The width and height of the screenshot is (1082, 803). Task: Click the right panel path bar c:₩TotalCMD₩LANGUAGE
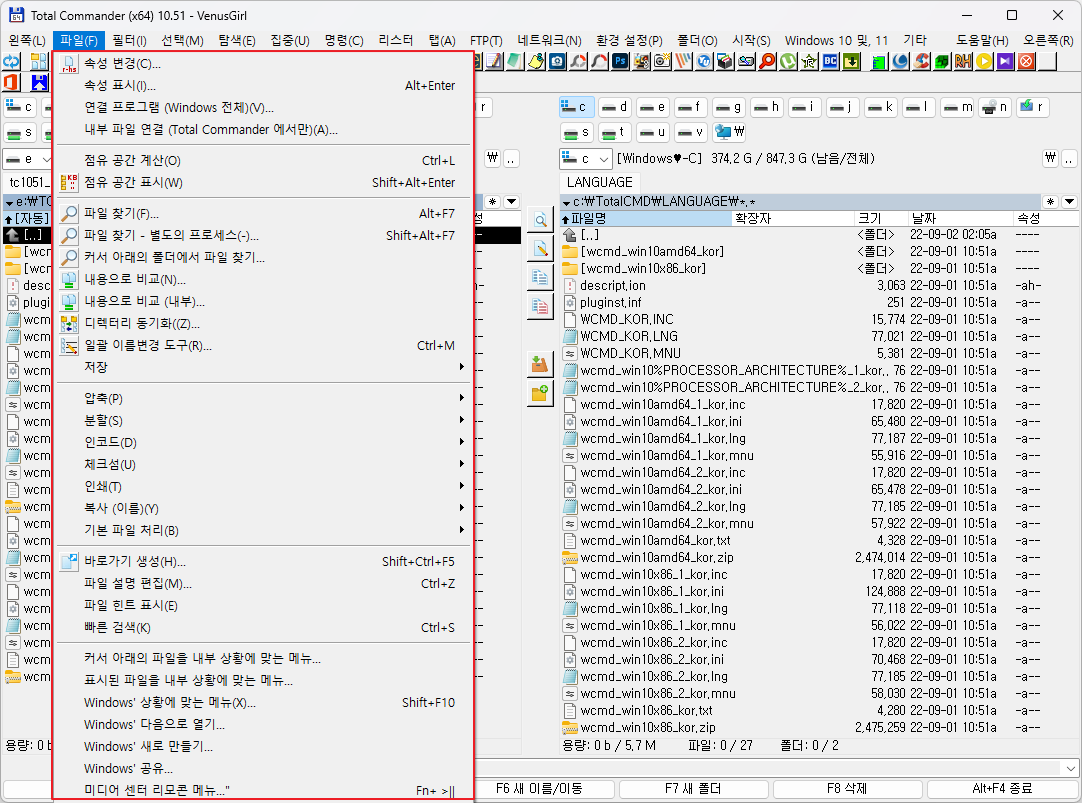[x=800, y=201]
